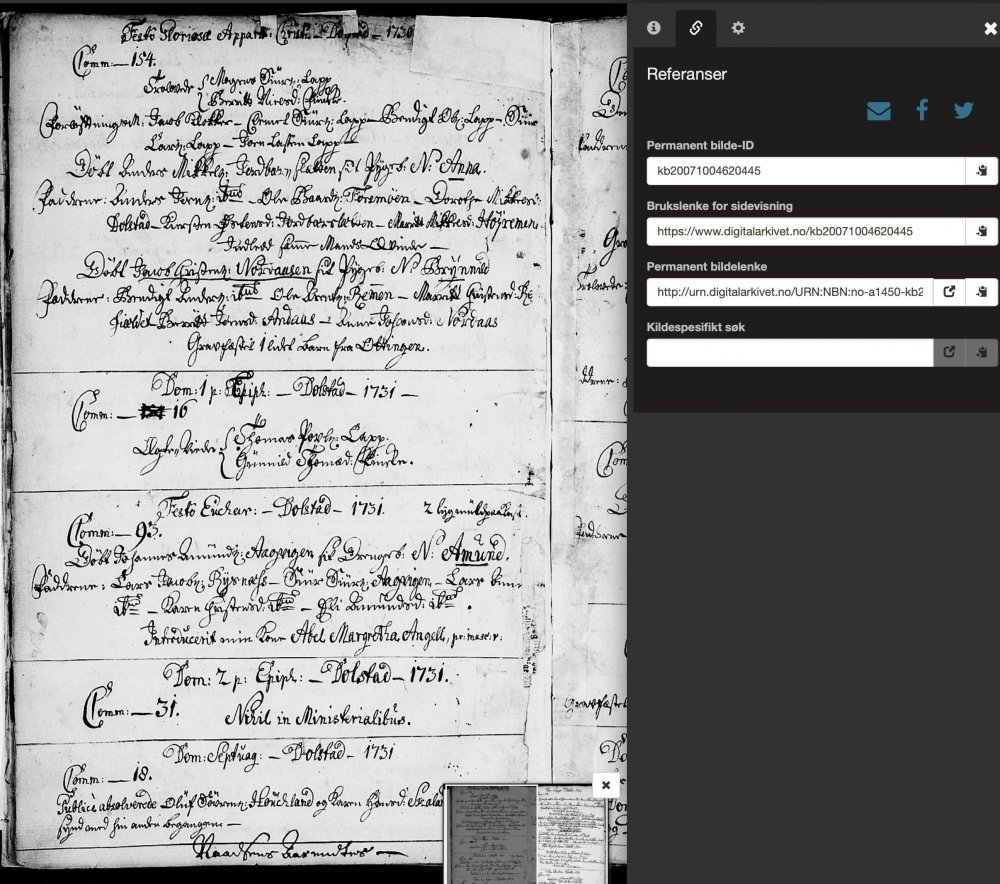Select the link references tab

tap(696, 28)
